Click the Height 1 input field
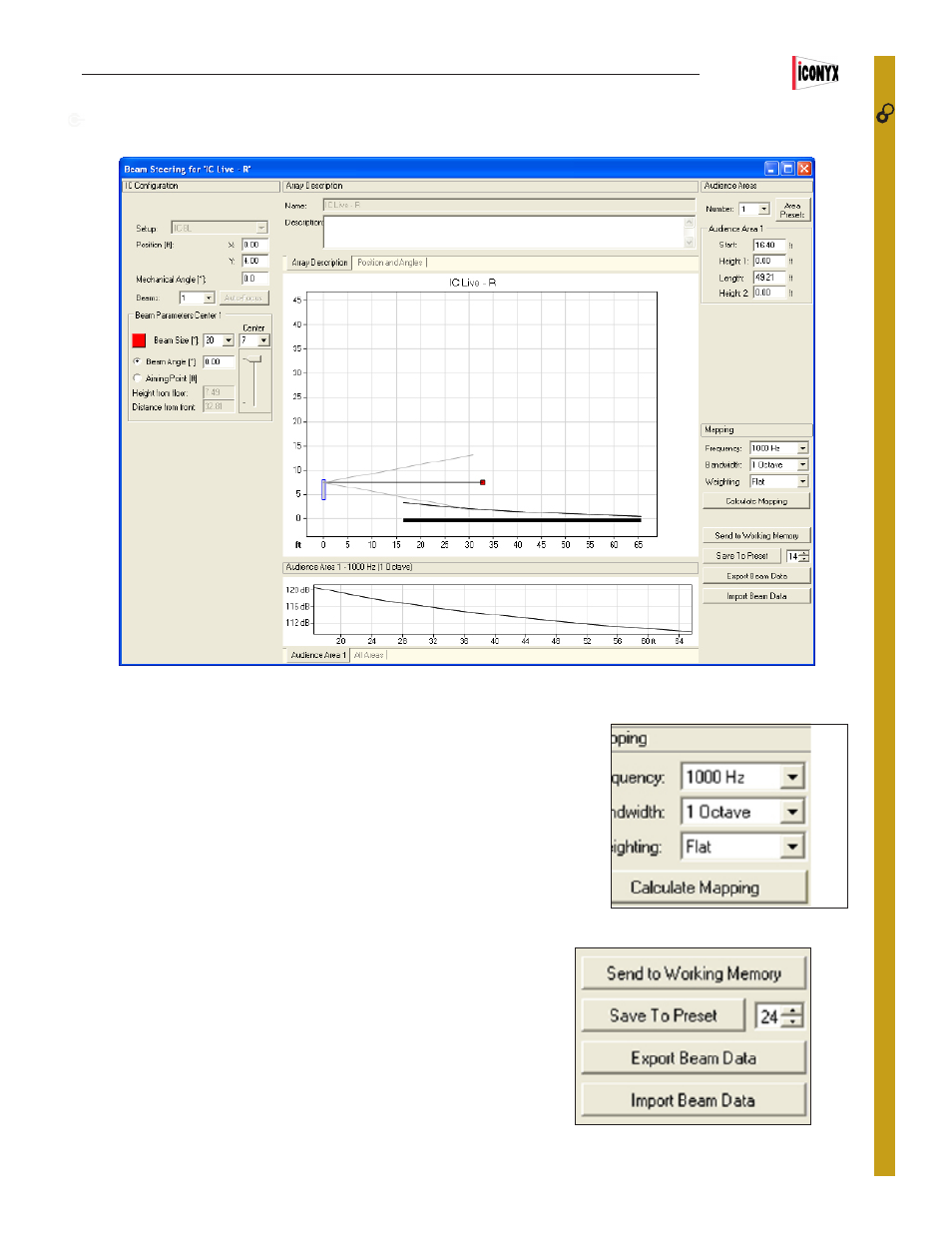This screenshot has height=1233, width=952. coord(769,261)
